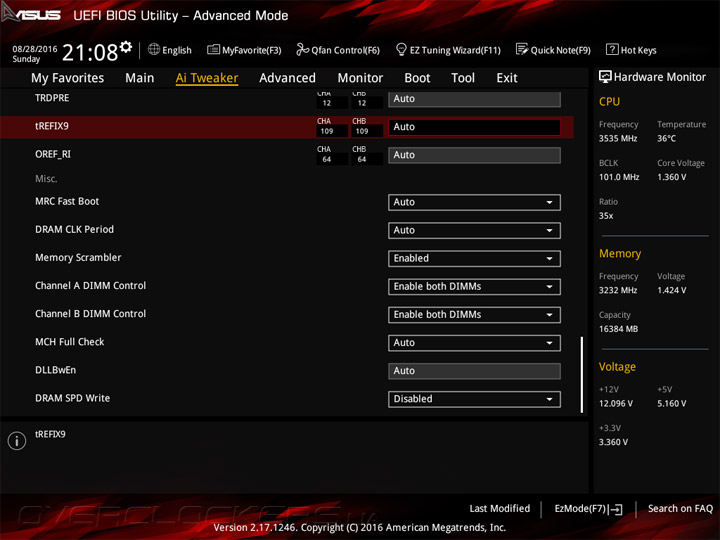Select the Exit tab
Screen dimensions: 720x540
coord(507,78)
